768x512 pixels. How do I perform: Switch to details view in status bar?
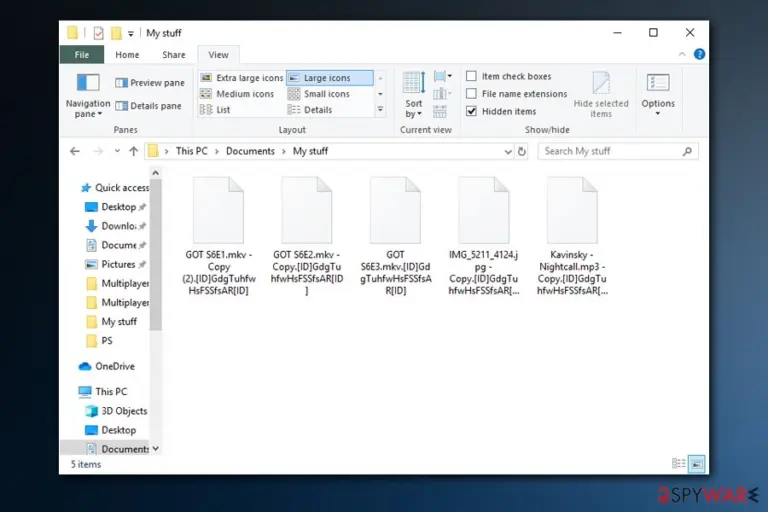678,463
